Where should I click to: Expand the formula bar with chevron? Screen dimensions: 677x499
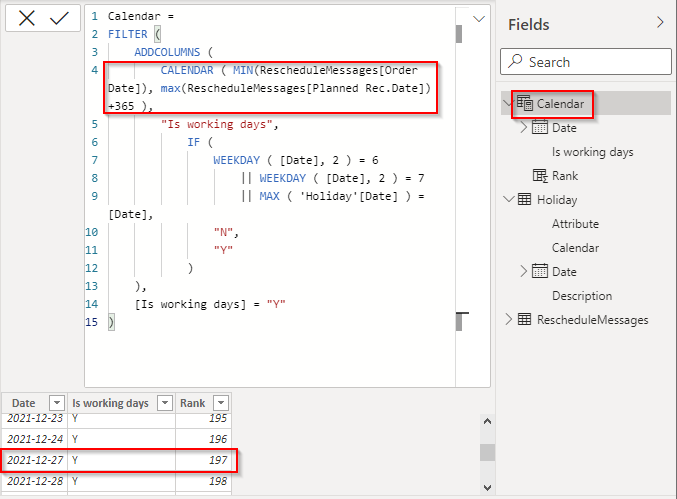(x=479, y=19)
